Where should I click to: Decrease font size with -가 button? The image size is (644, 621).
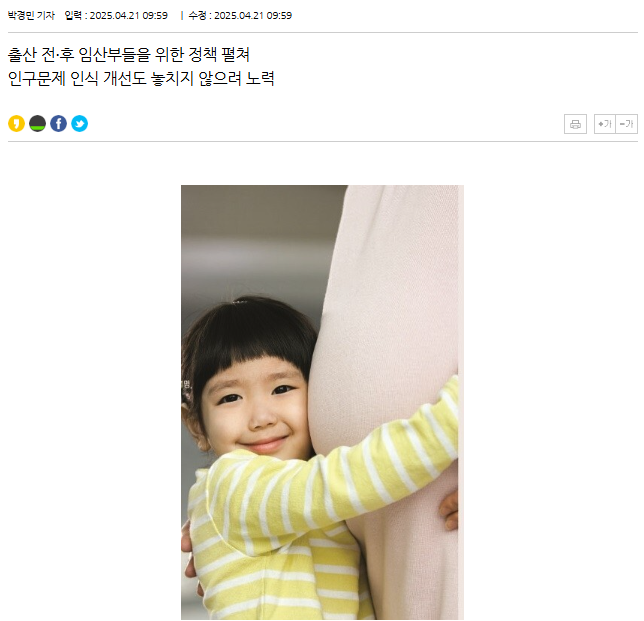pyautogui.click(x=627, y=124)
